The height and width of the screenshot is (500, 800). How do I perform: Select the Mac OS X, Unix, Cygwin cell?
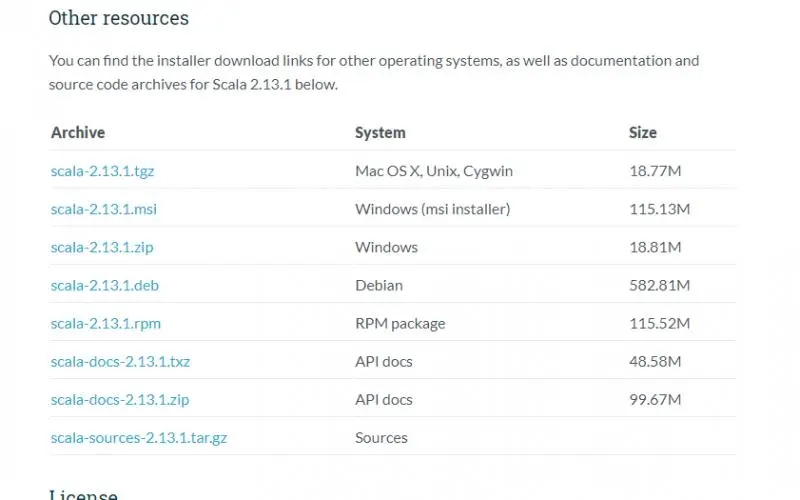pos(434,171)
